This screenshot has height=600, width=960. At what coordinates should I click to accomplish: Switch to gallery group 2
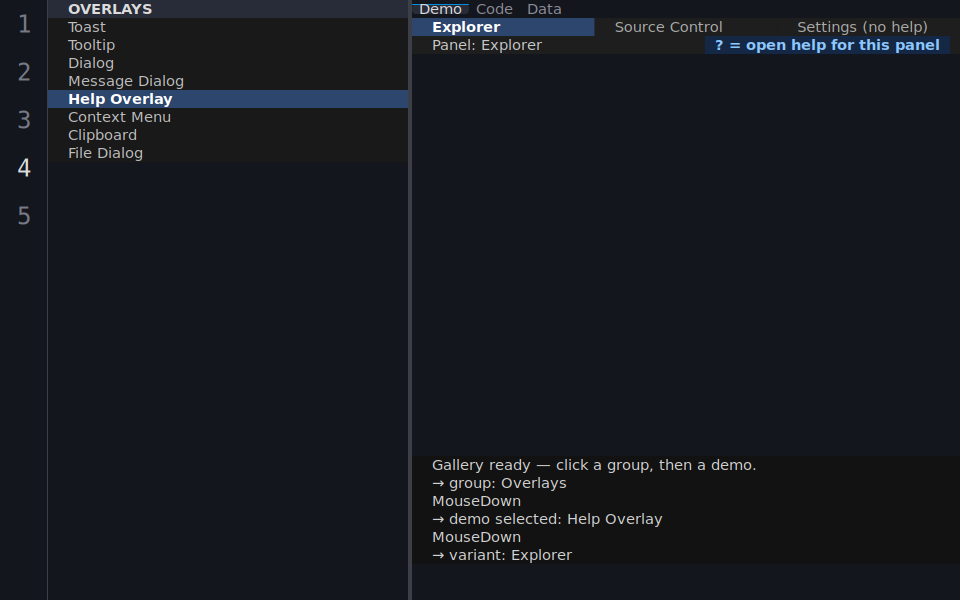[24, 72]
